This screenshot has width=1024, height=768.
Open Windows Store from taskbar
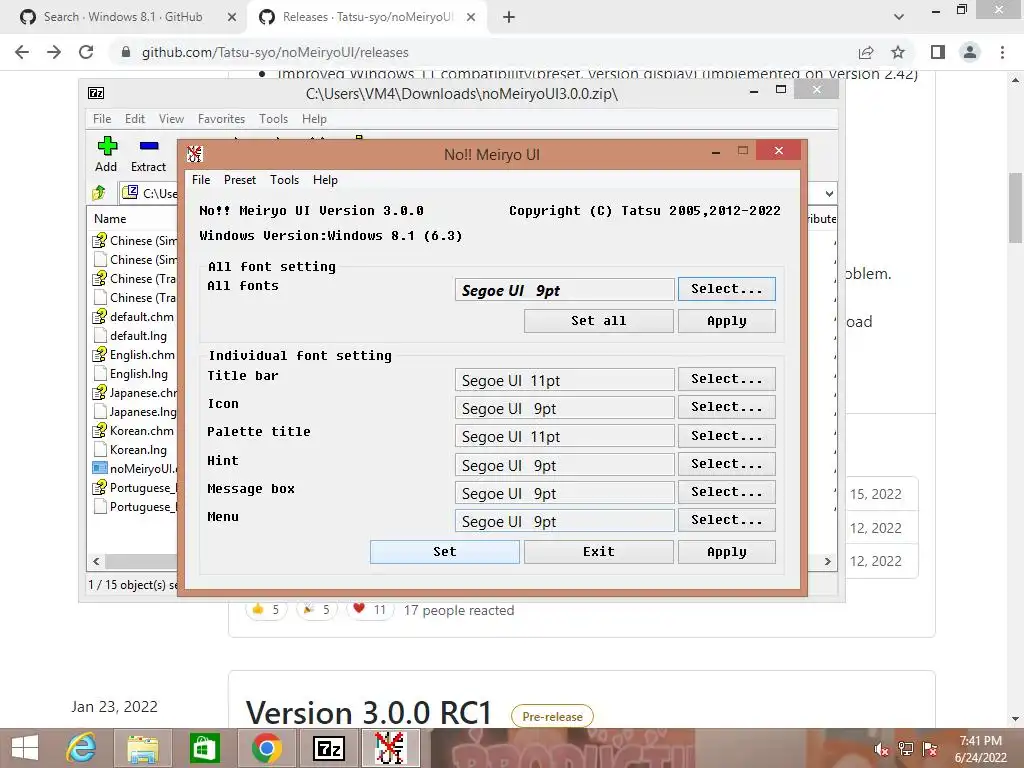pos(204,748)
